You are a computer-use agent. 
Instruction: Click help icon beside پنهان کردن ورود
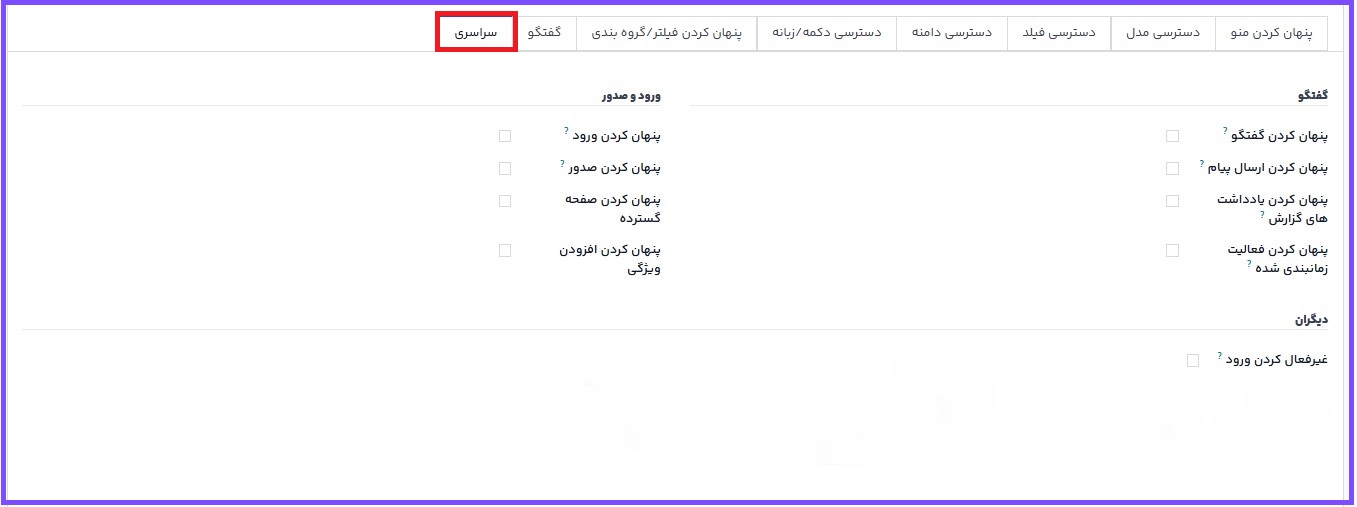point(566,131)
